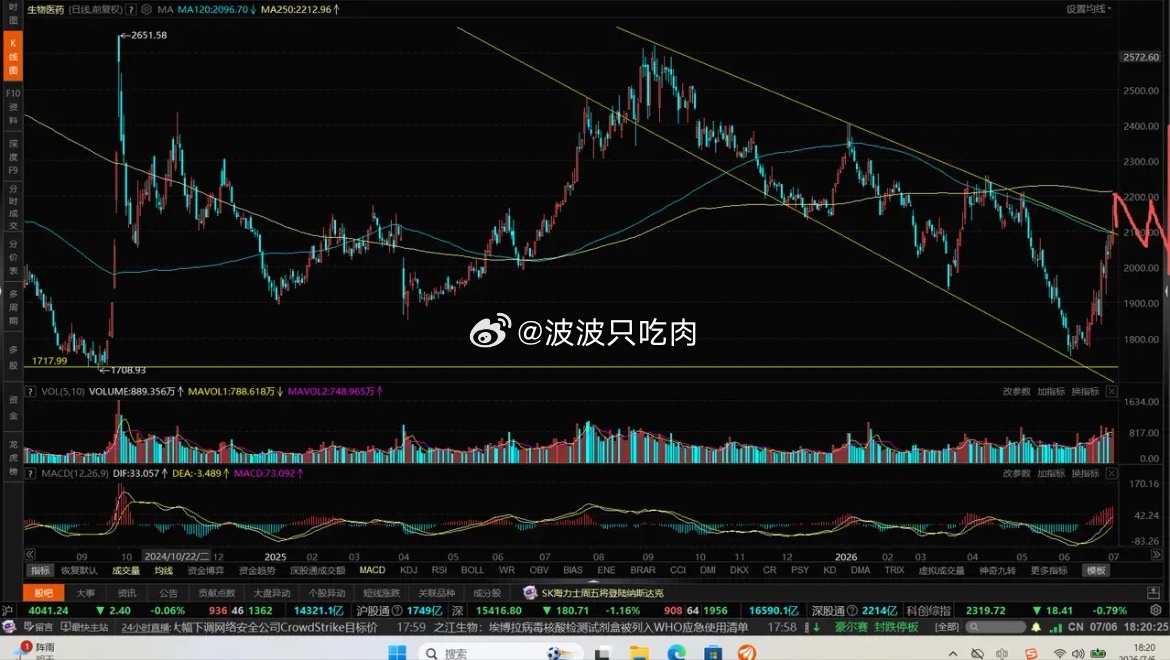Screen dimensions: 1170x660
Task: Switch to the 股吧 tab
Action: tap(43, 593)
